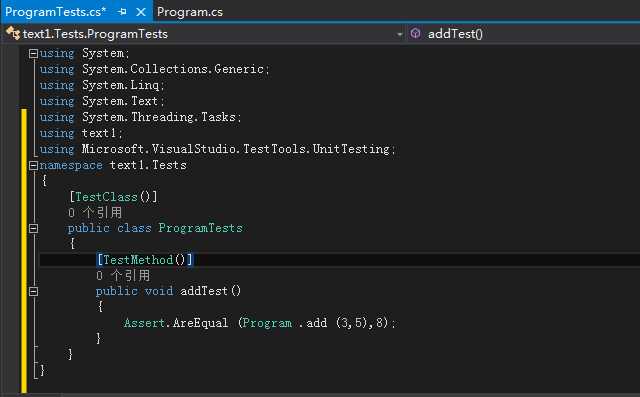Open the text1.Tests.ProgramTests class dropdown
Image resolution: width=640 pixels, height=397 pixels.
tap(204, 34)
